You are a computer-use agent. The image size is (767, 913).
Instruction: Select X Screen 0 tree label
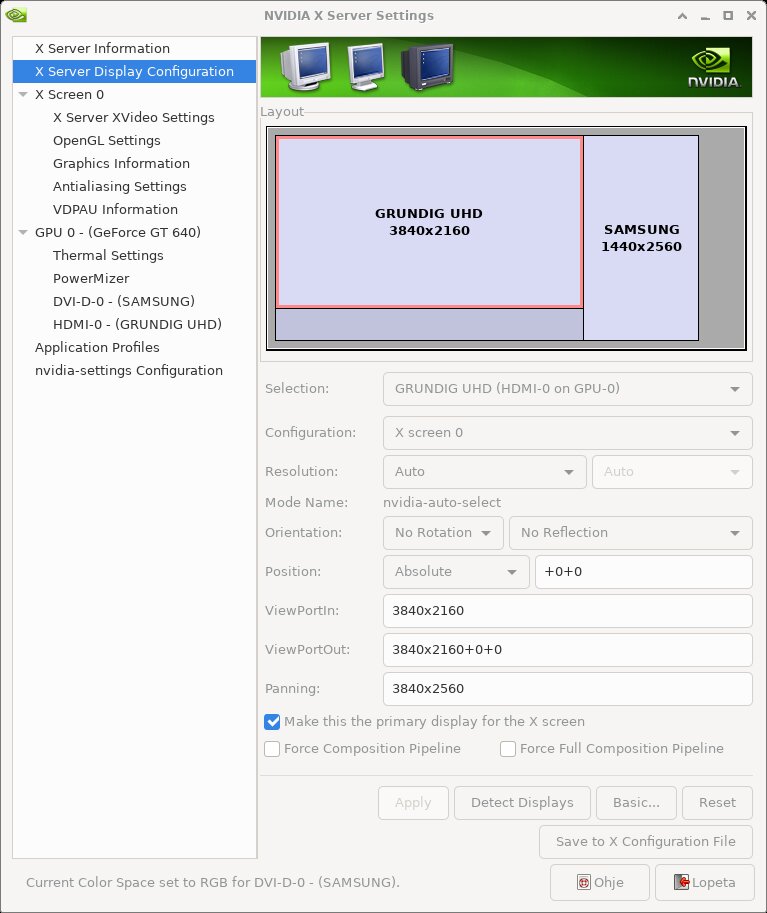69,94
